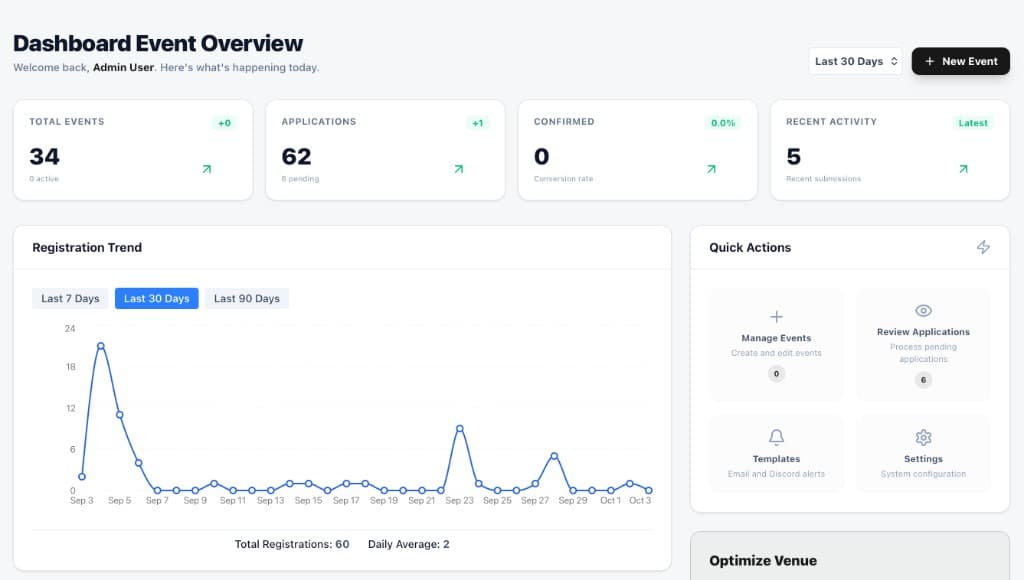Image resolution: width=1024 pixels, height=580 pixels.
Task: Click the plus icon in New Event button
Action: pyautogui.click(x=929, y=61)
